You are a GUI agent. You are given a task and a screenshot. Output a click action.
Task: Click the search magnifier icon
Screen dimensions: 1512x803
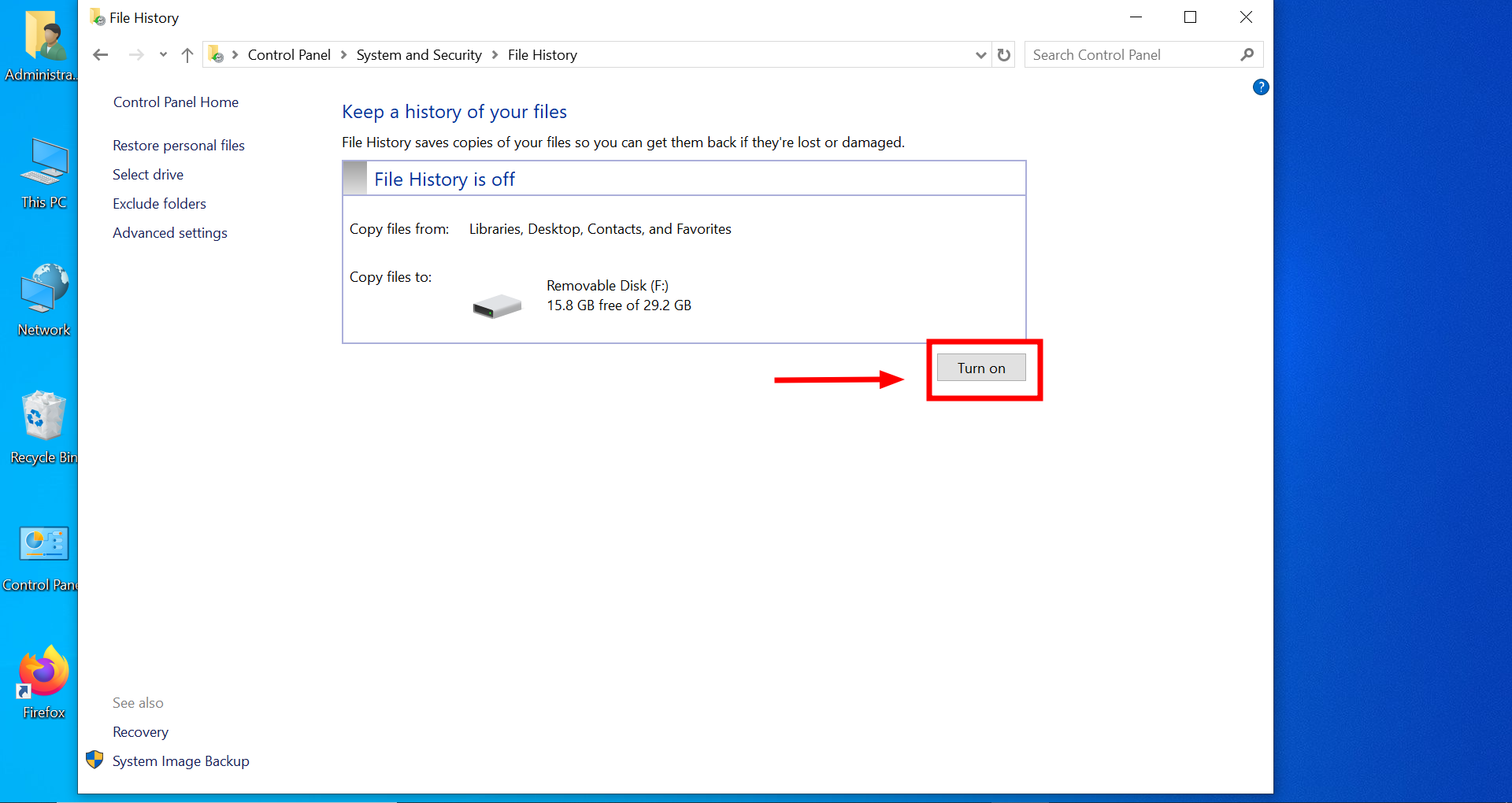click(1247, 55)
